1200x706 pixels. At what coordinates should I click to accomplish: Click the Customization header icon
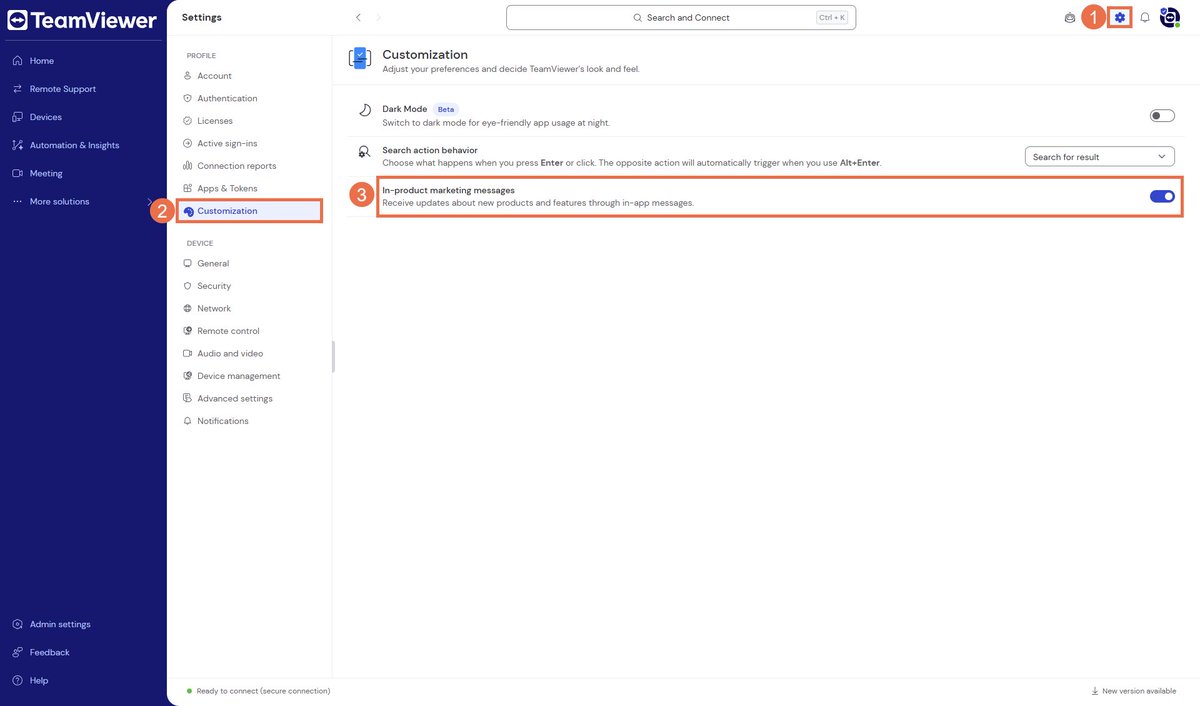click(359, 59)
